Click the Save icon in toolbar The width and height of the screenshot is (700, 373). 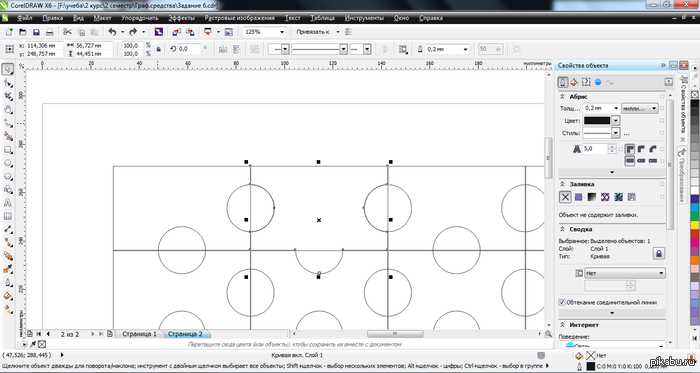coord(36,32)
